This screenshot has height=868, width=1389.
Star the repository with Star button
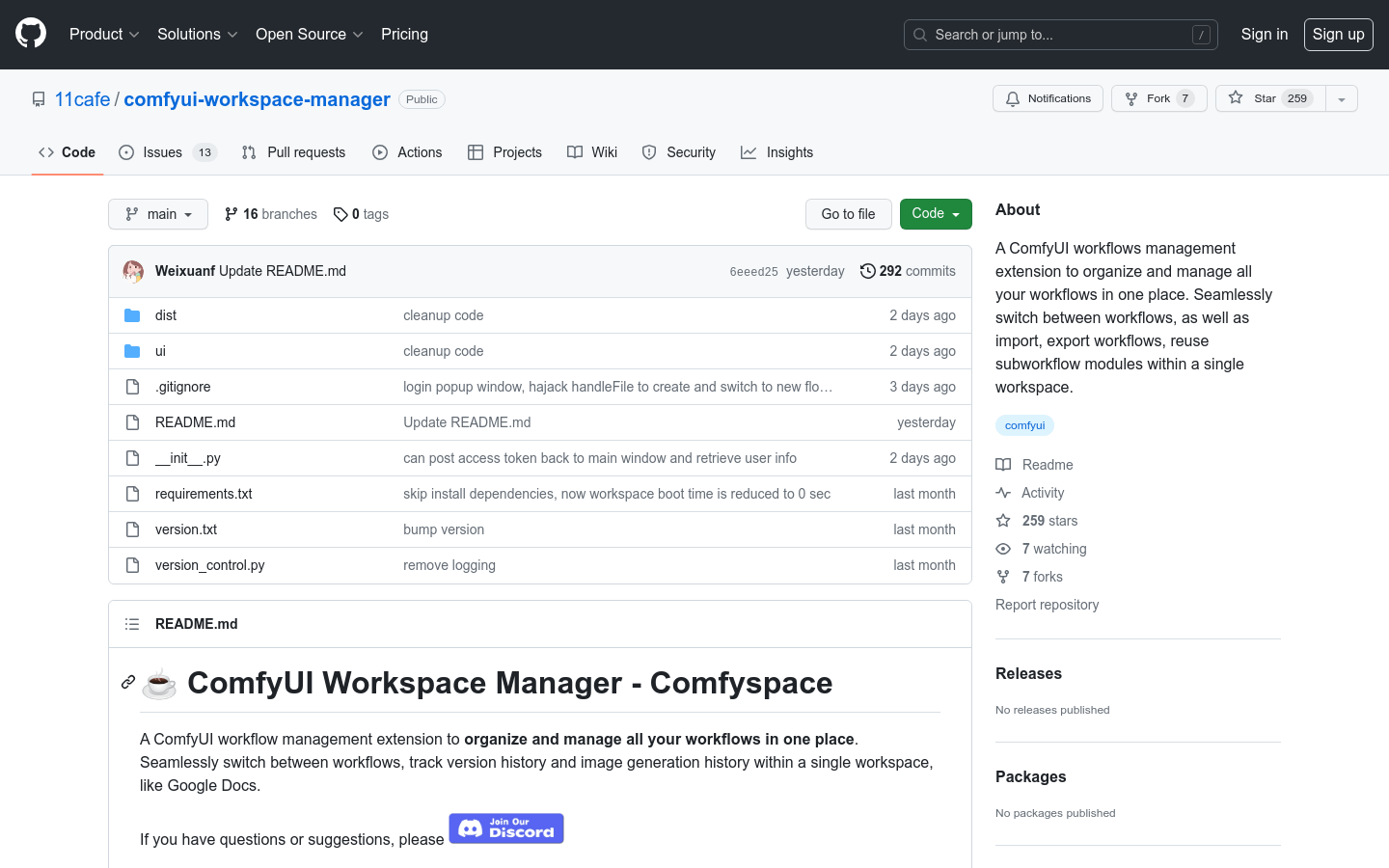click(1271, 98)
